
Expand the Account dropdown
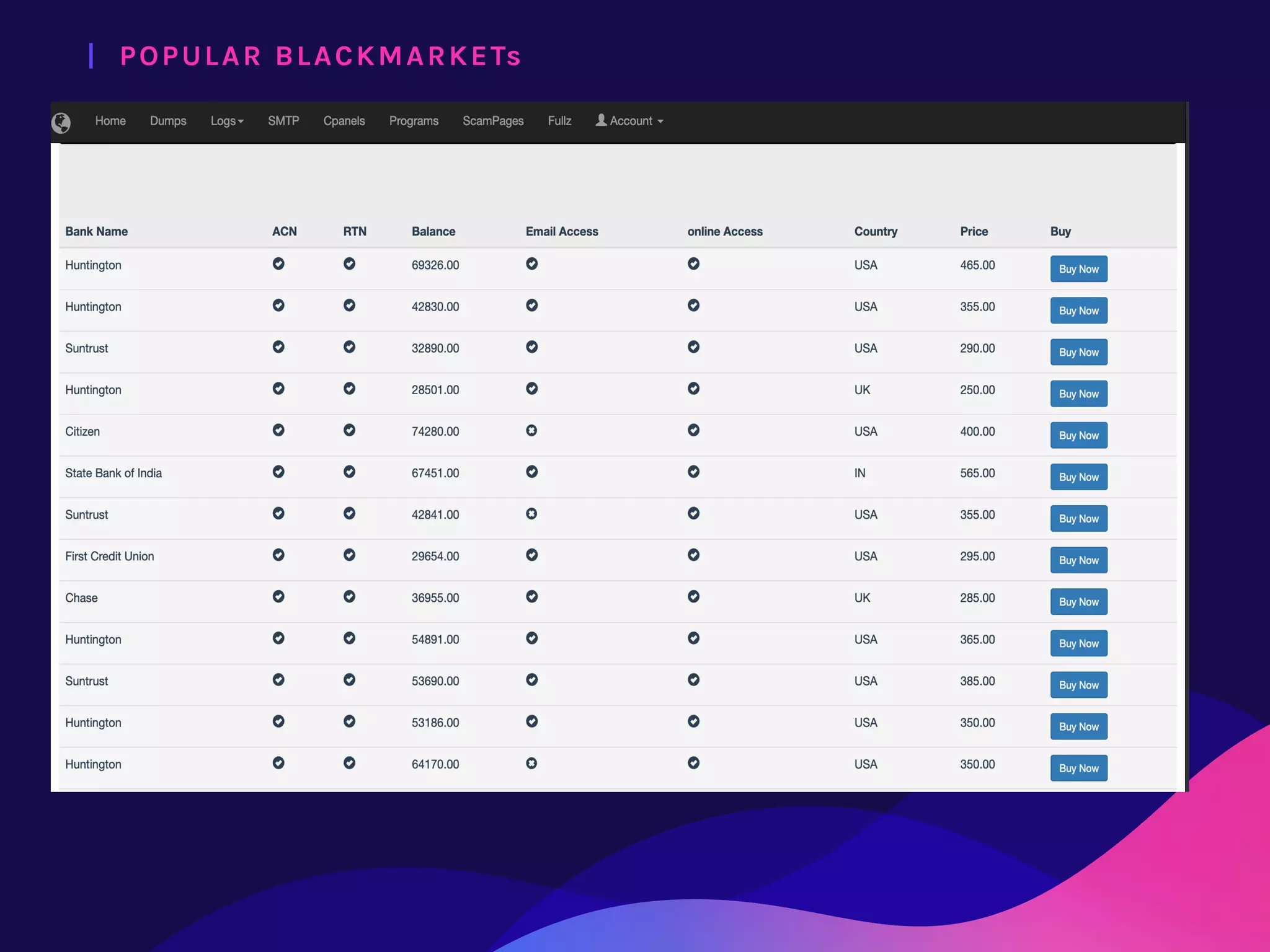click(629, 121)
